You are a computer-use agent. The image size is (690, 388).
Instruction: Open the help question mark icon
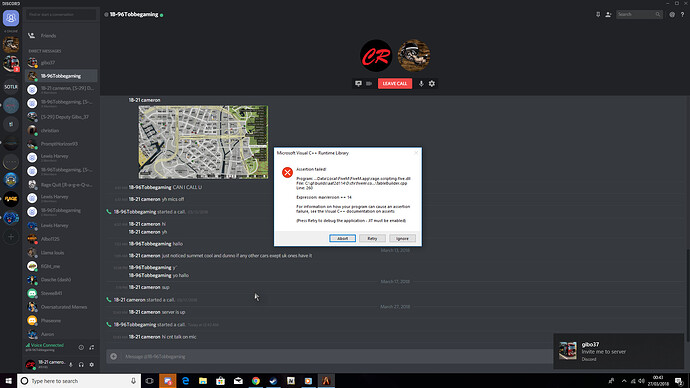coord(683,15)
